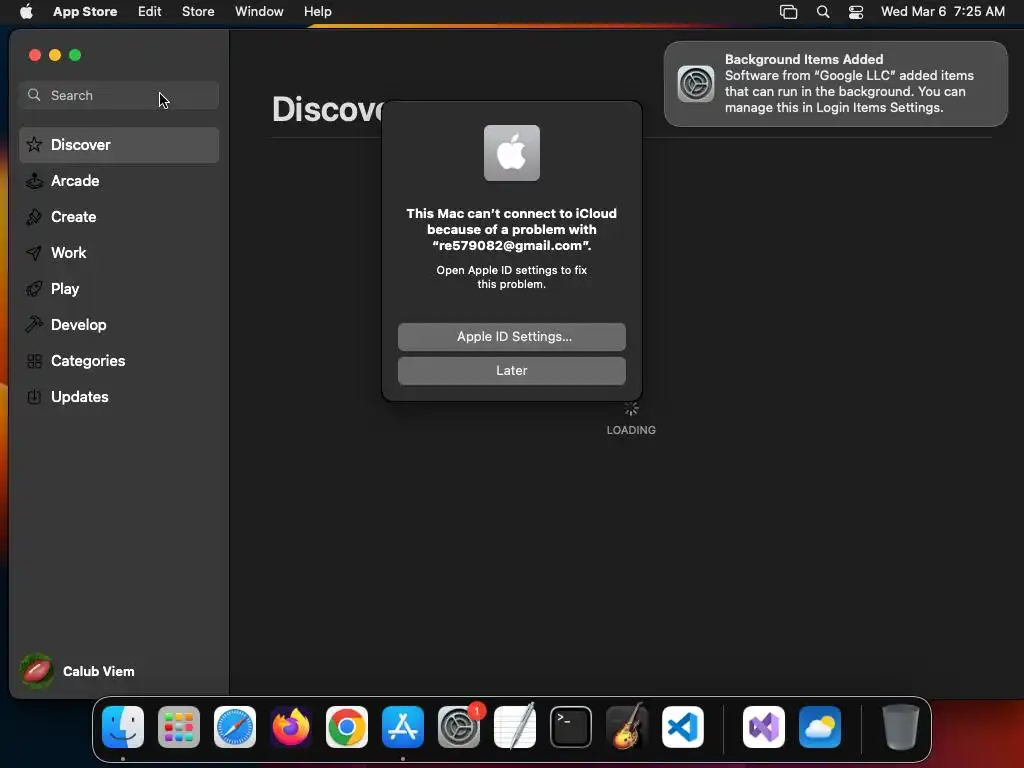Click the App Store icon in Dock
Screen dimensions: 1024x768
coord(403,727)
